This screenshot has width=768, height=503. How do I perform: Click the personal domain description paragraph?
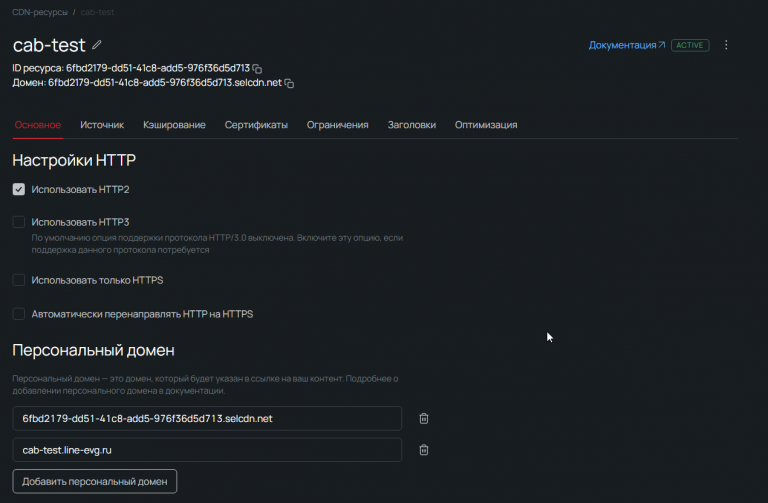pos(205,384)
